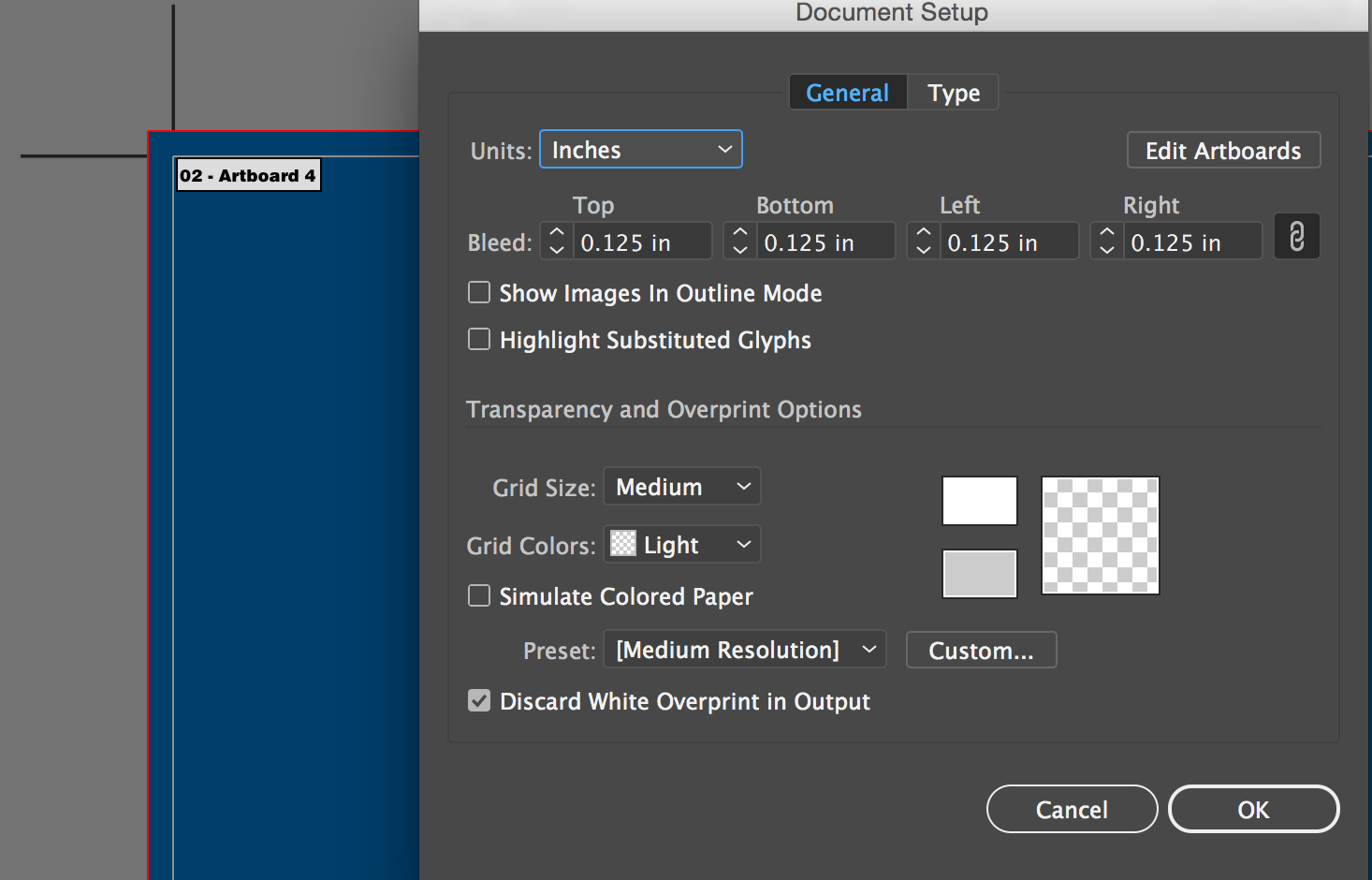Decrease the Right bleed stepper down arrow

(x=1107, y=250)
